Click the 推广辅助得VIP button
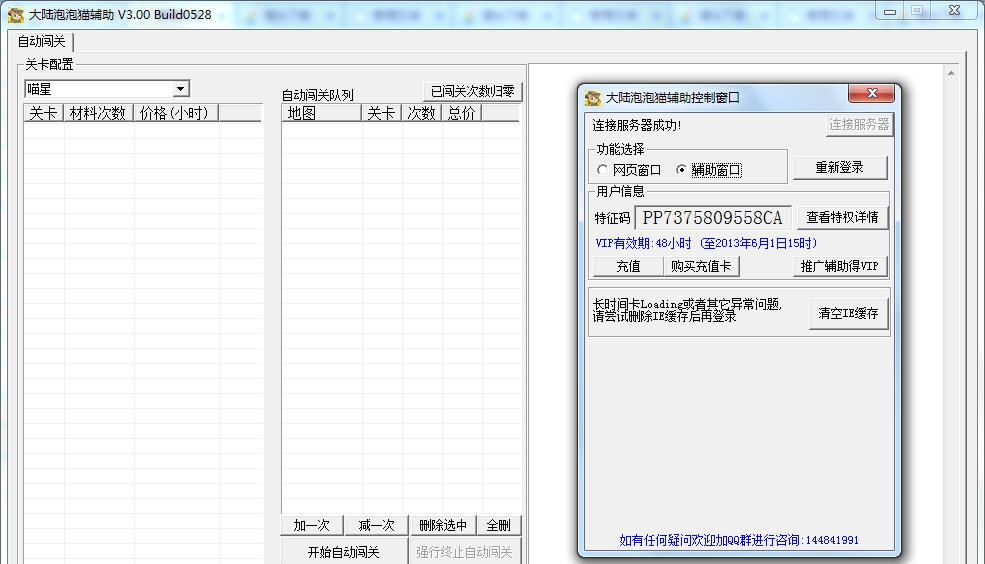Image resolution: width=985 pixels, height=564 pixels. 840,266
